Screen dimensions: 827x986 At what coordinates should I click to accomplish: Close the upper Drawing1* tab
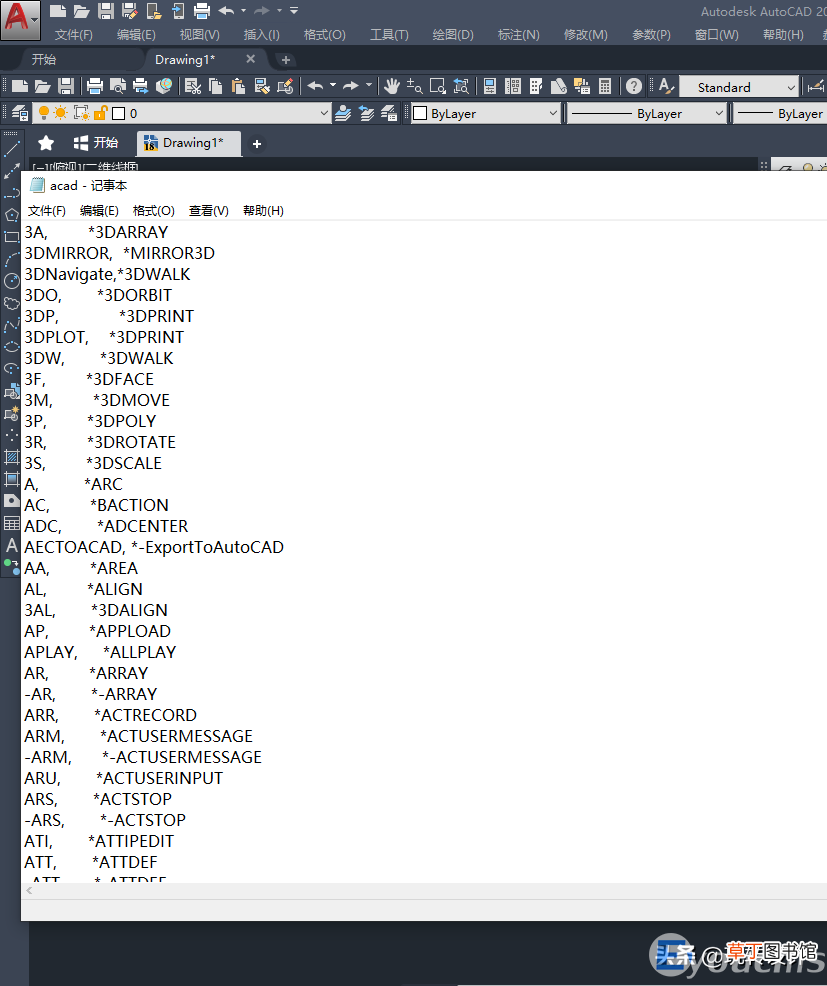(x=250, y=58)
